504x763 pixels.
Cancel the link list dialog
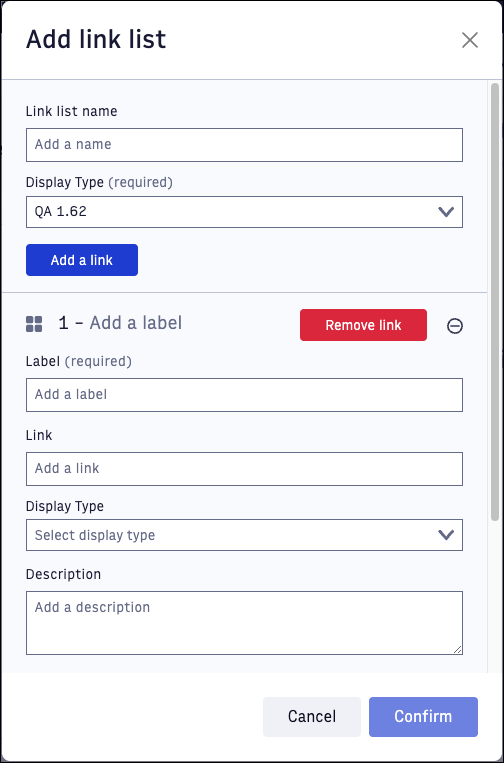coord(312,717)
